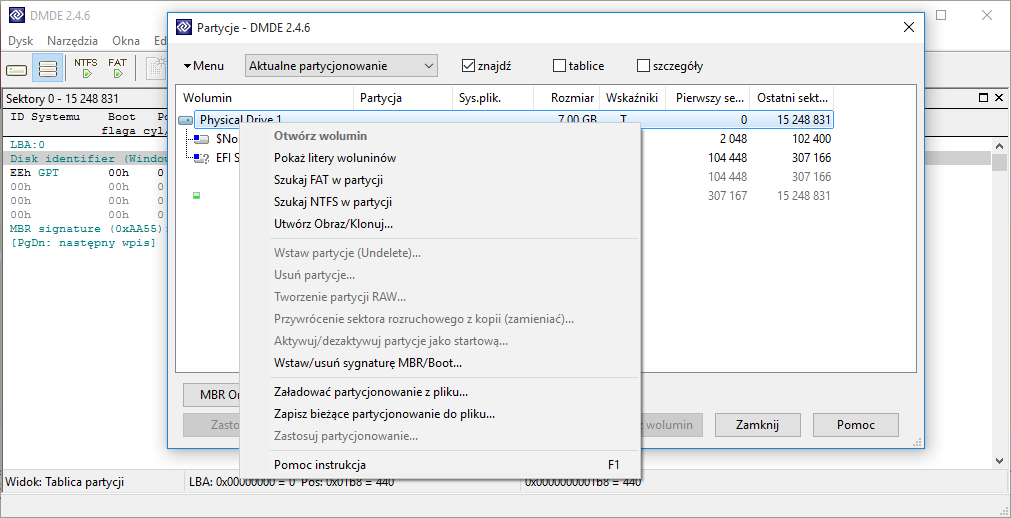Screen dimensions: 1011x518
Task: Click the small green indicator icon in volume list
Action: pos(197,195)
